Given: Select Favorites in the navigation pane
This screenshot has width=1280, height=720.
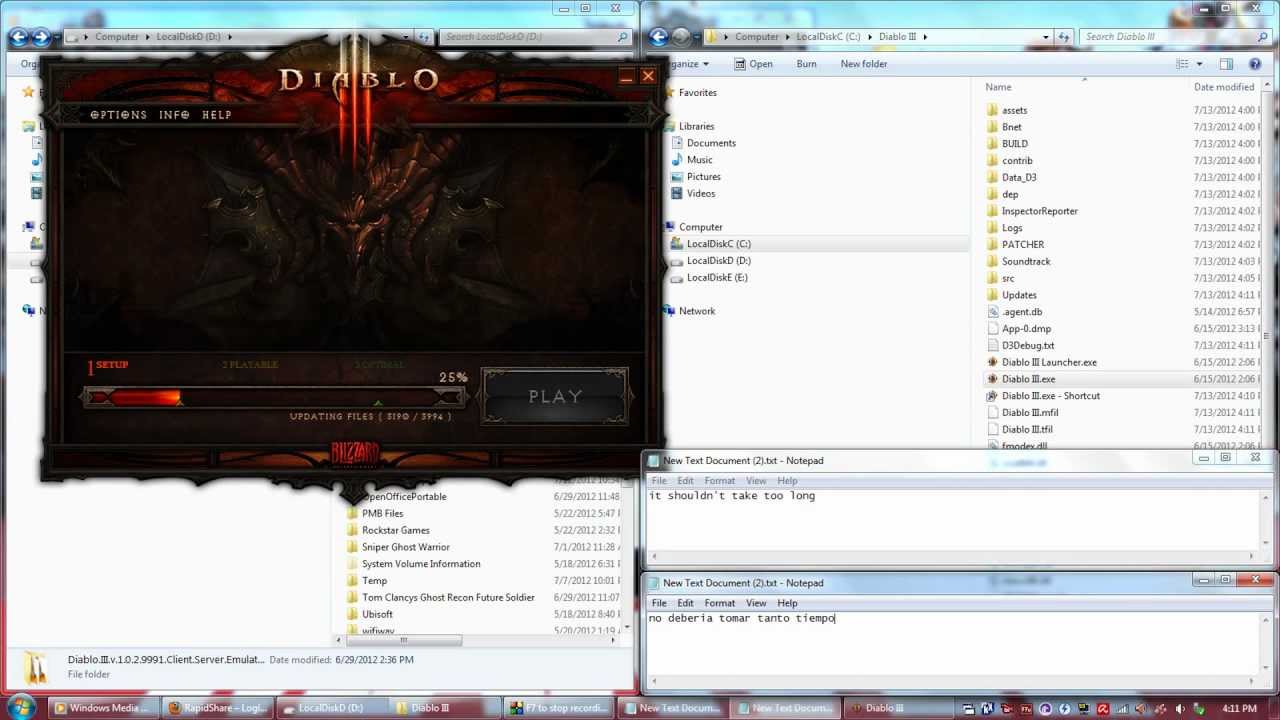Looking at the screenshot, I should pos(697,93).
